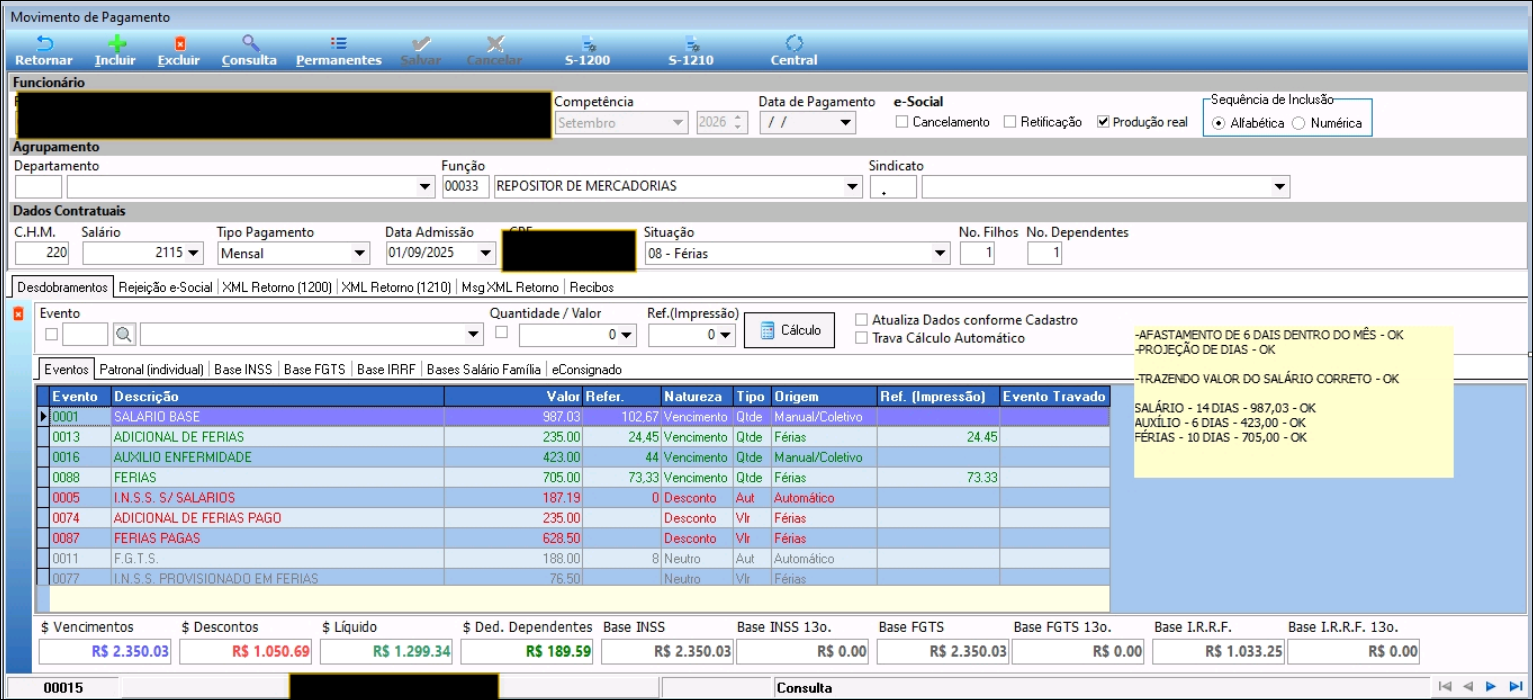This screenshot has width=1533, height=700.
Task: Open the Sindicato dropdown list
Action: 1280,187
